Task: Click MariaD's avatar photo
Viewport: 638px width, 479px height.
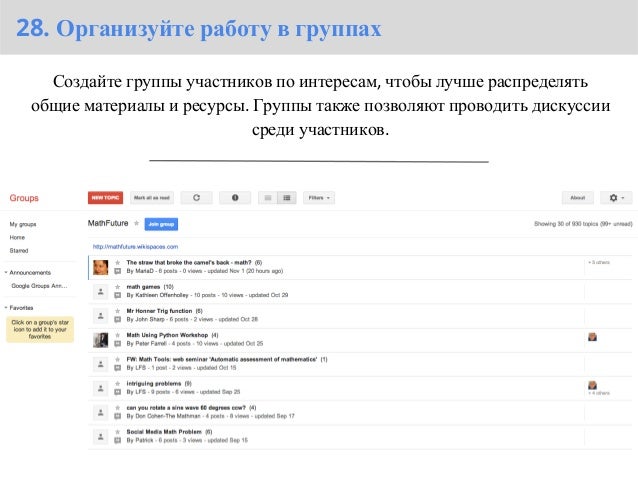Action: [101, 267]
